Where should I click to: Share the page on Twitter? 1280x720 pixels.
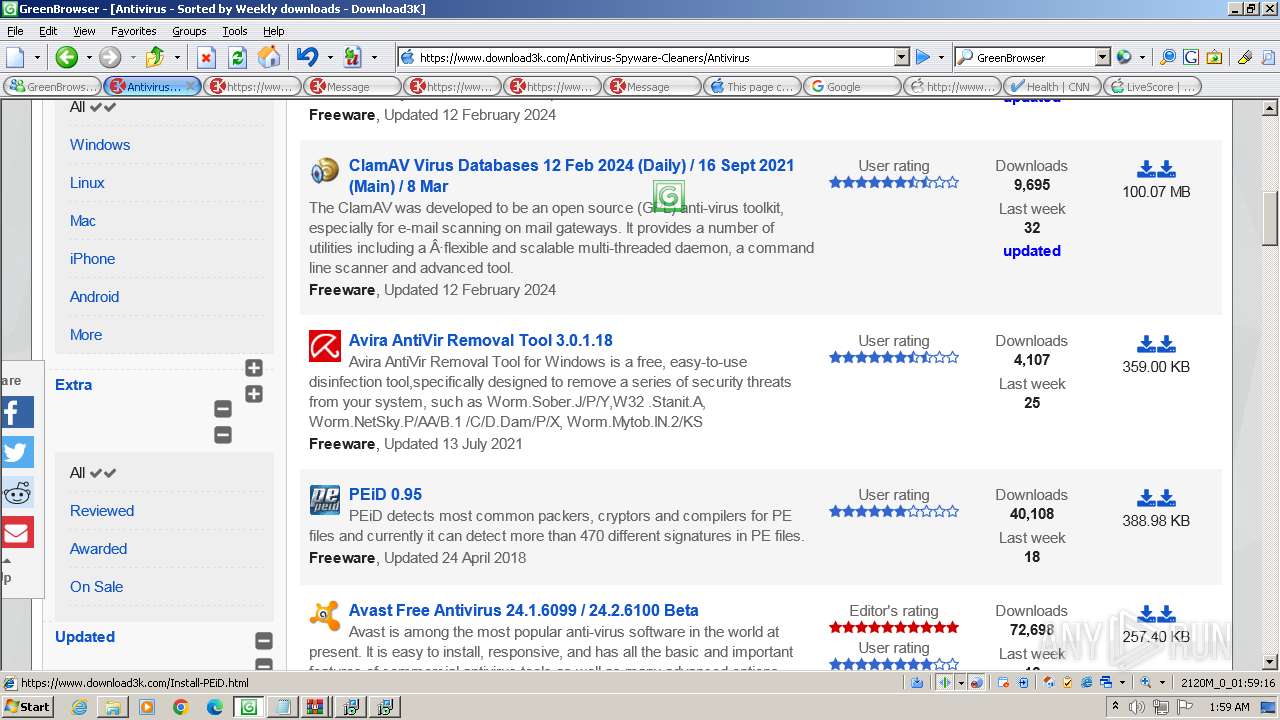tap(17, 452)
